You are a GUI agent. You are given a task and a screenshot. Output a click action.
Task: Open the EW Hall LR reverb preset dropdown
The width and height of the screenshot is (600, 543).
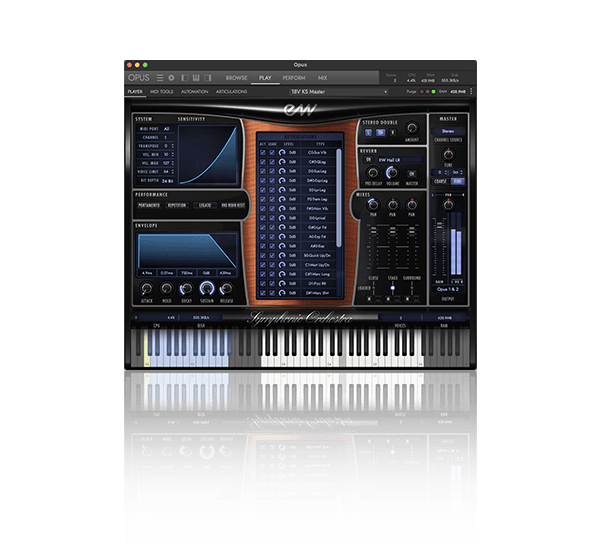point(399,159)
